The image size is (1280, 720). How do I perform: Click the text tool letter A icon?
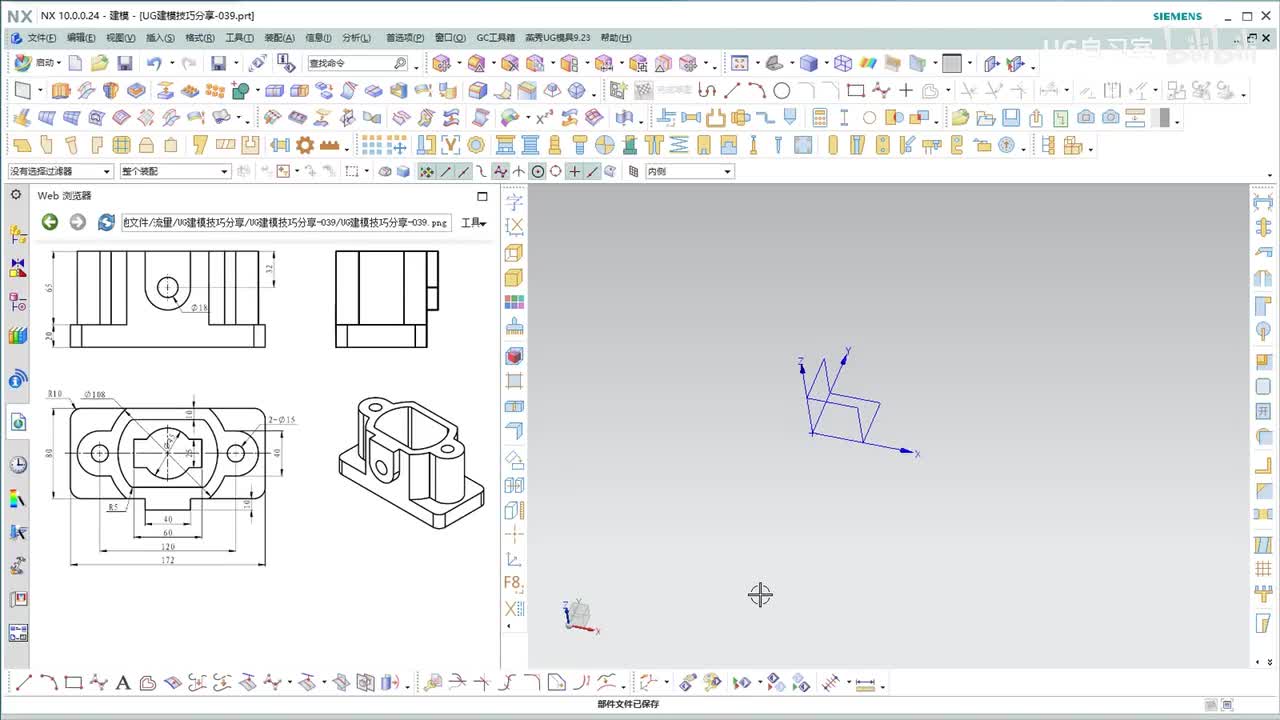[123, 684]
